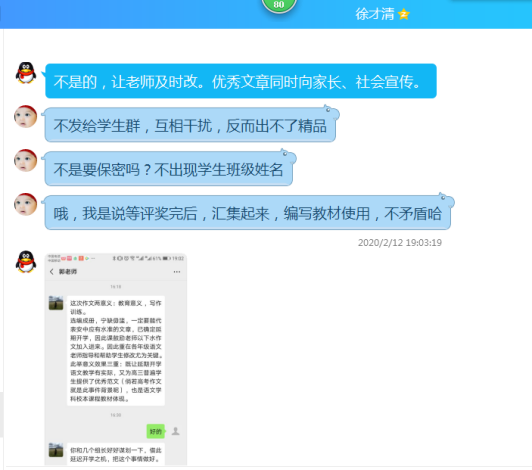The width and height of the screenshot is (532, 470).
Task: Click the landscape avatar beside 这次作文两意义
Action: (56, 303)
